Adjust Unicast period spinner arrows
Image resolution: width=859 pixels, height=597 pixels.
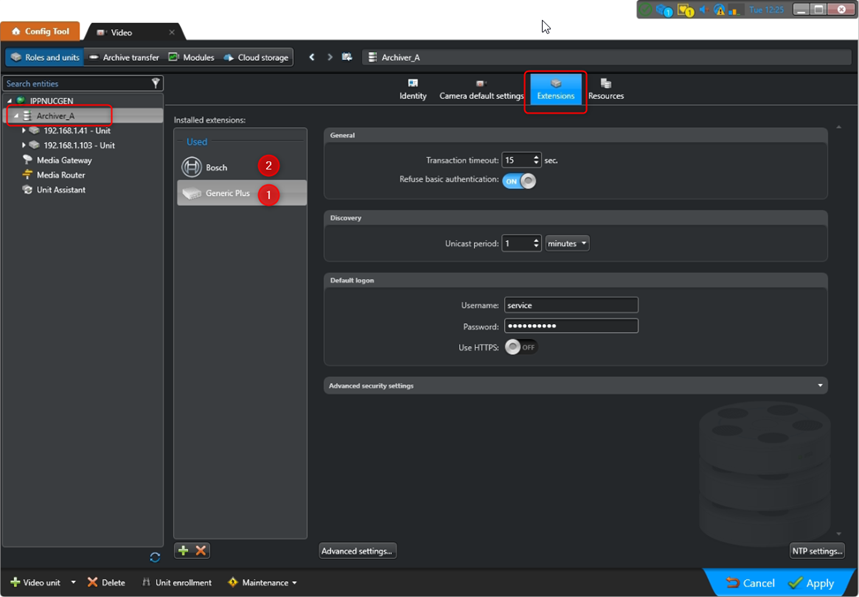[536, 243]
